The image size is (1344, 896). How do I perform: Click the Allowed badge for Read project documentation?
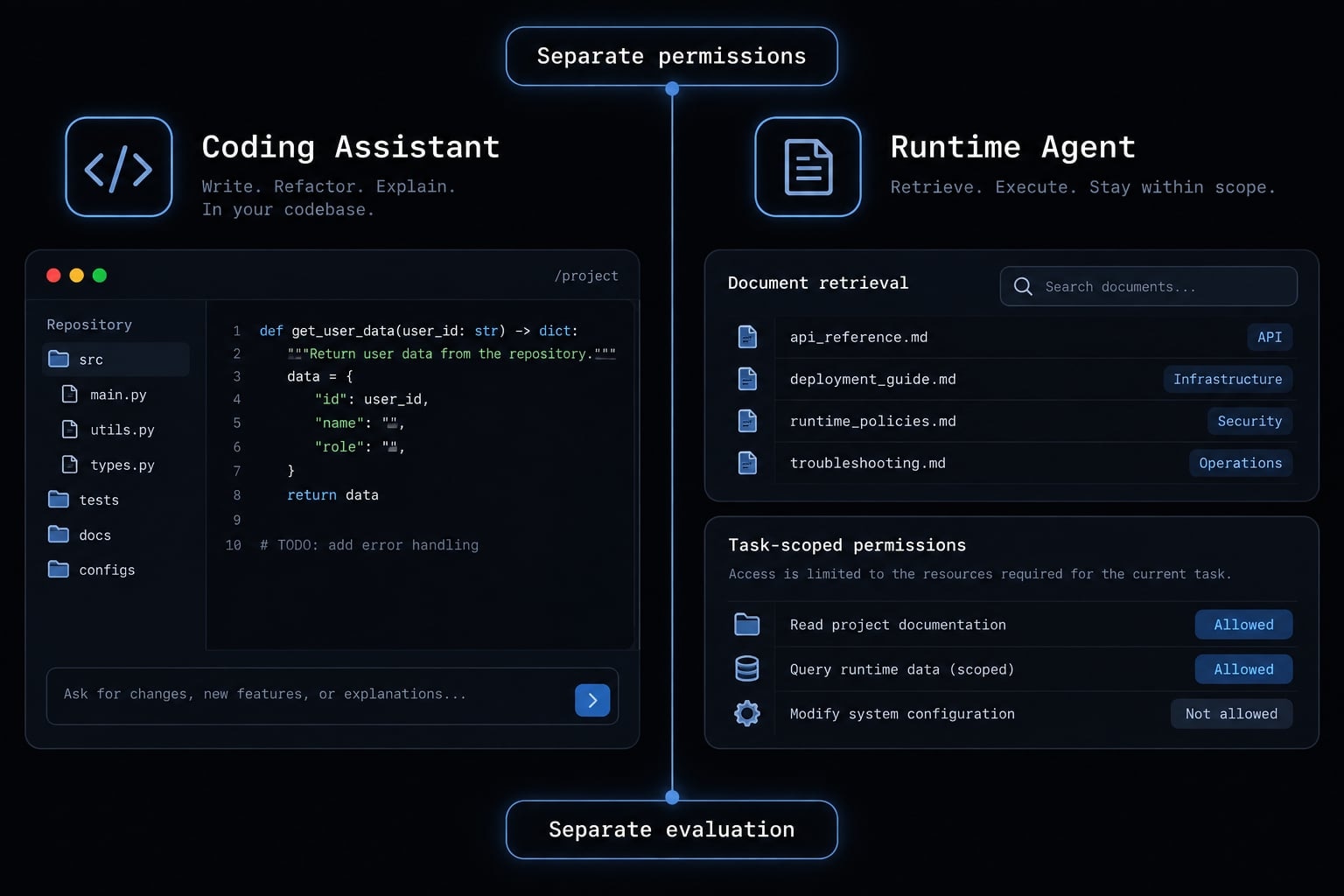coord(1243,624)
